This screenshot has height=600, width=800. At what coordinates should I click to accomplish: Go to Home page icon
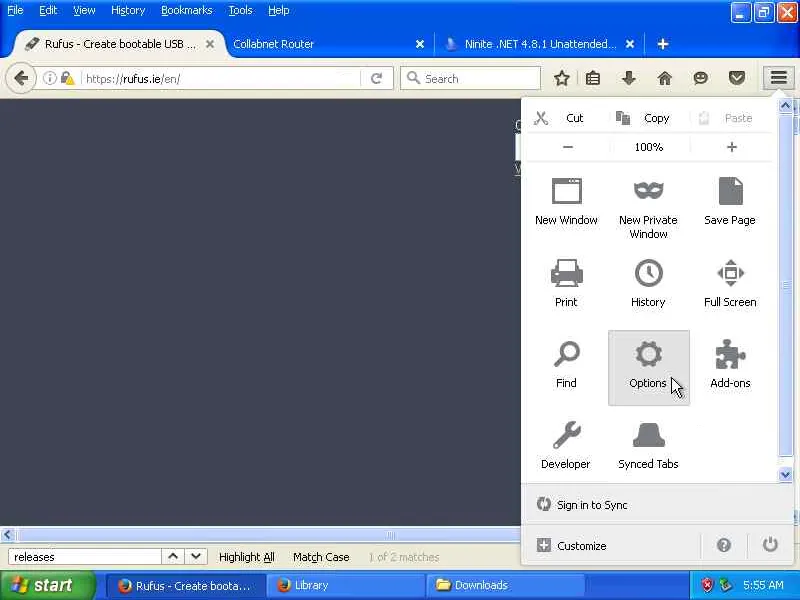pos(664,78)
